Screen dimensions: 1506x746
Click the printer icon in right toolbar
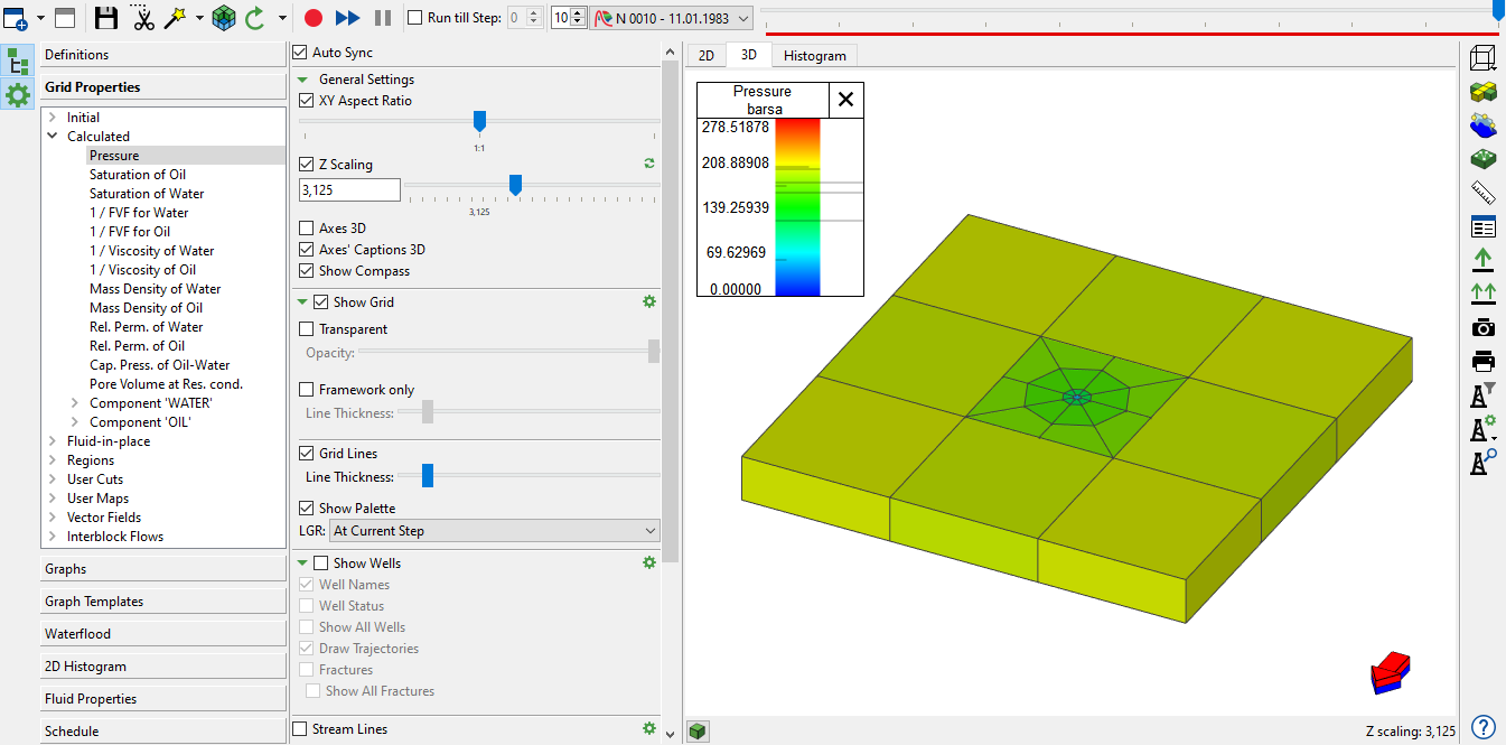[x=1483, y=361]
